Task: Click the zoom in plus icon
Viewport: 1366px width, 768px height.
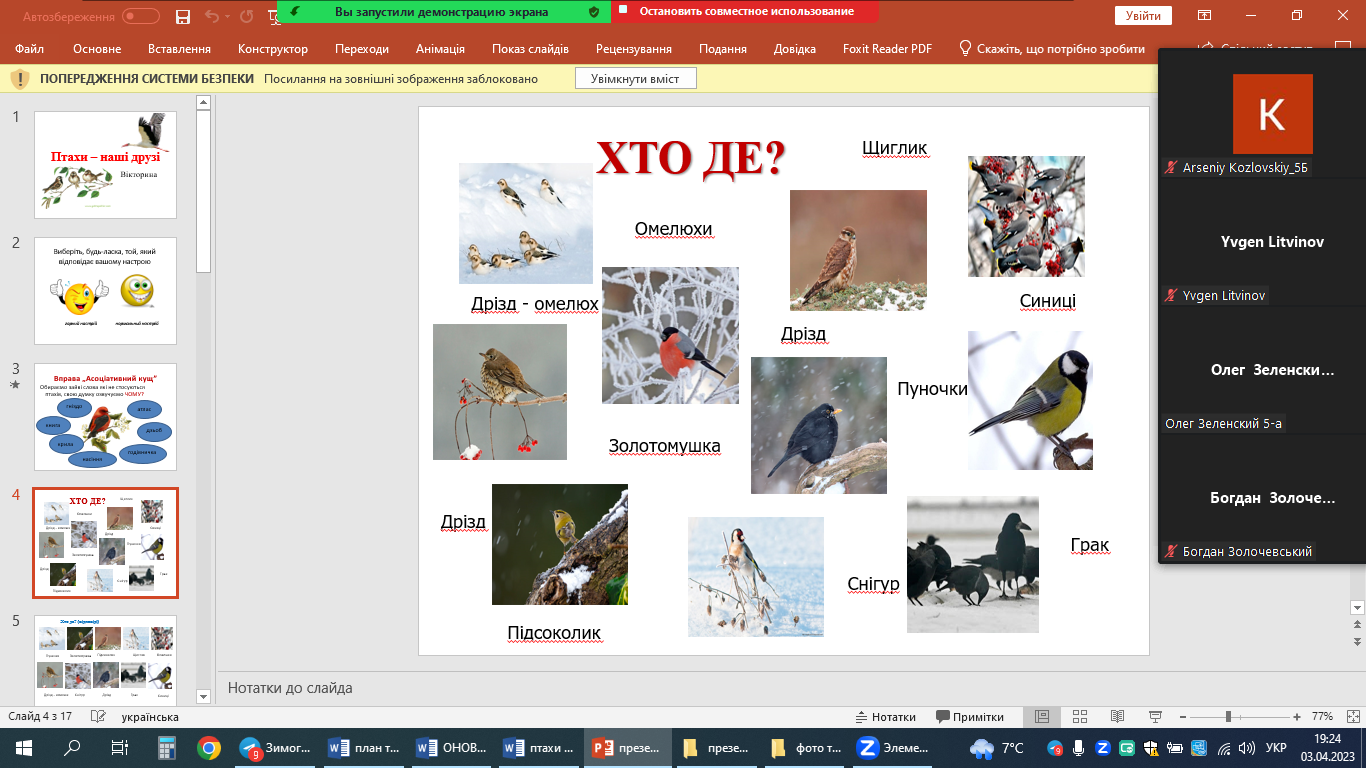Action: click(x=1297, y=717)
